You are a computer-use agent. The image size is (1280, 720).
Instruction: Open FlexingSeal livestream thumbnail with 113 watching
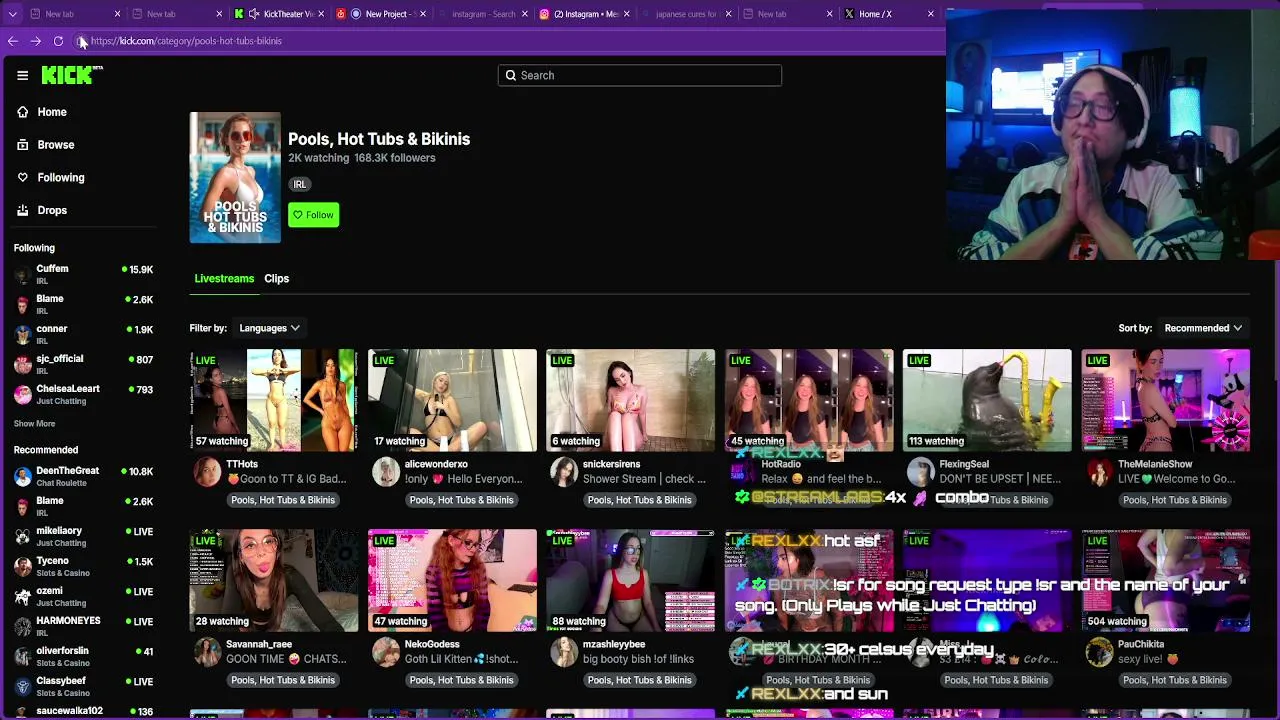coord(987,400)
